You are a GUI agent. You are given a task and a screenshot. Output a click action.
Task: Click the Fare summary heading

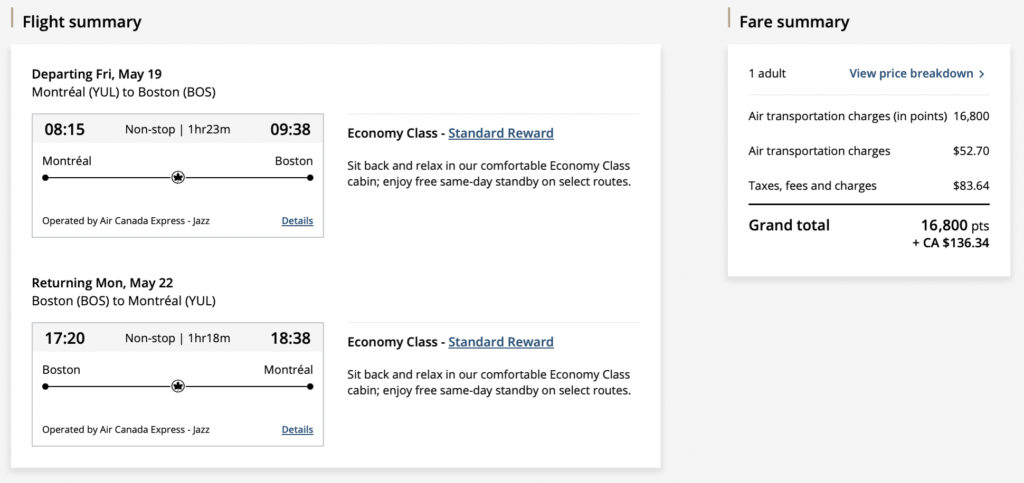pos(794,22)
